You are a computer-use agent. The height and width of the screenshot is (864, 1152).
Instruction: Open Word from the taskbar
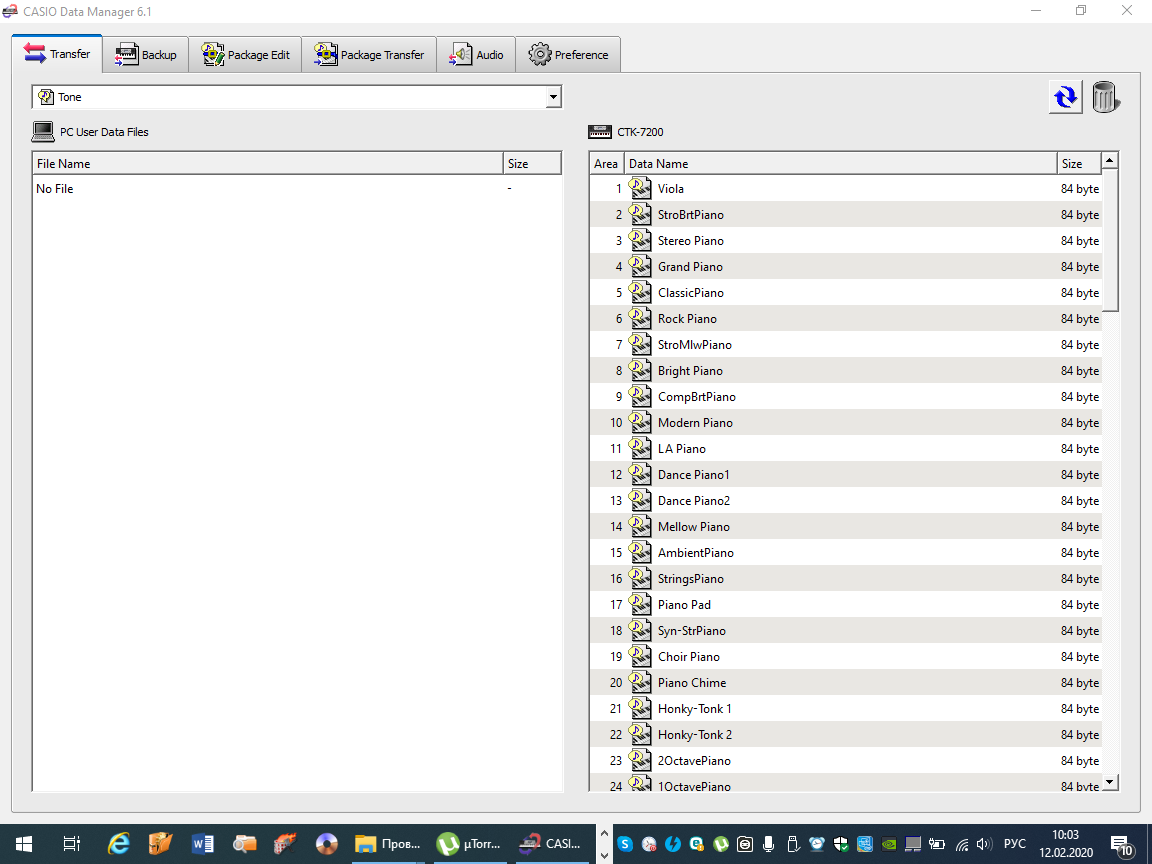point(202,843)
